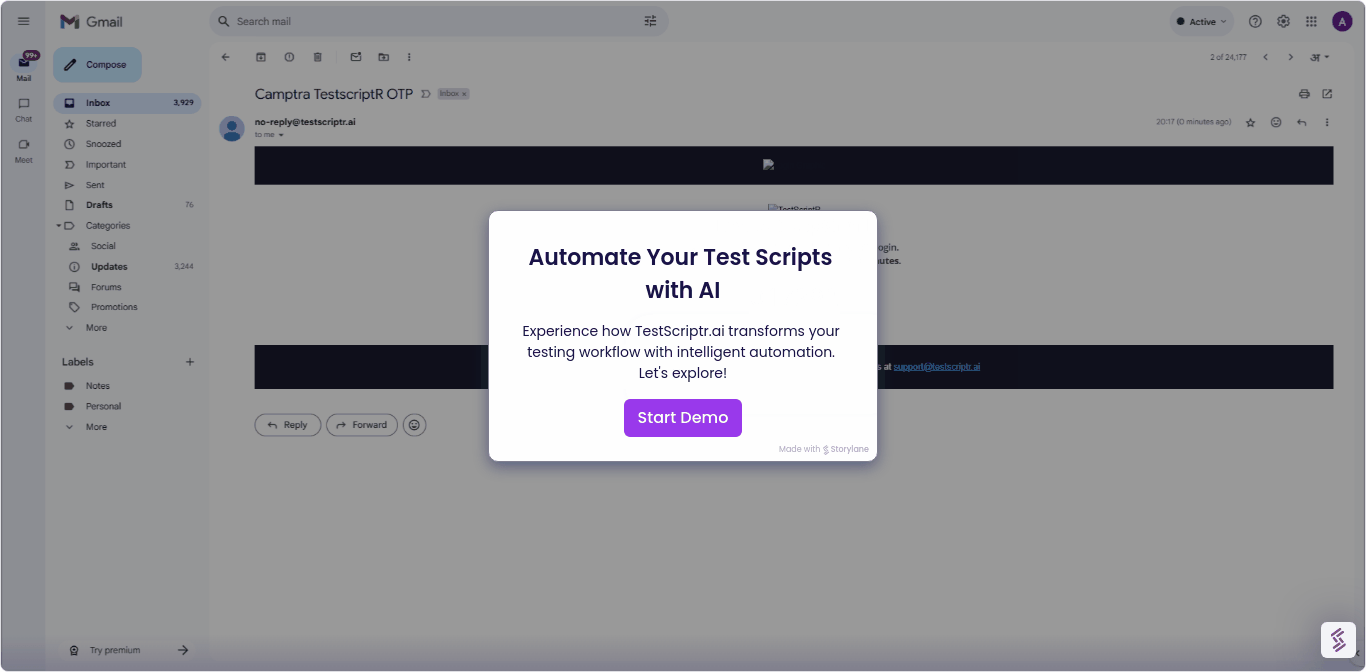Click the back arrow to return to Inbox

225,57
